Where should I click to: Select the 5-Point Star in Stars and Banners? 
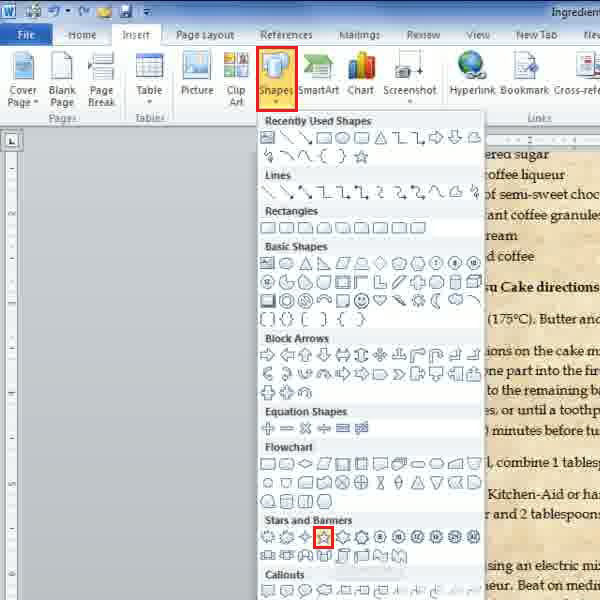tap(324, 537)
